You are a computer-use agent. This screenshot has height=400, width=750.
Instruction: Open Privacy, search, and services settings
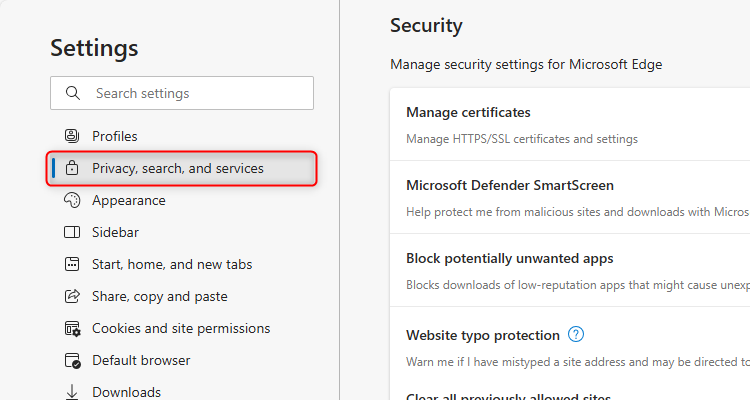coord(178,168)
